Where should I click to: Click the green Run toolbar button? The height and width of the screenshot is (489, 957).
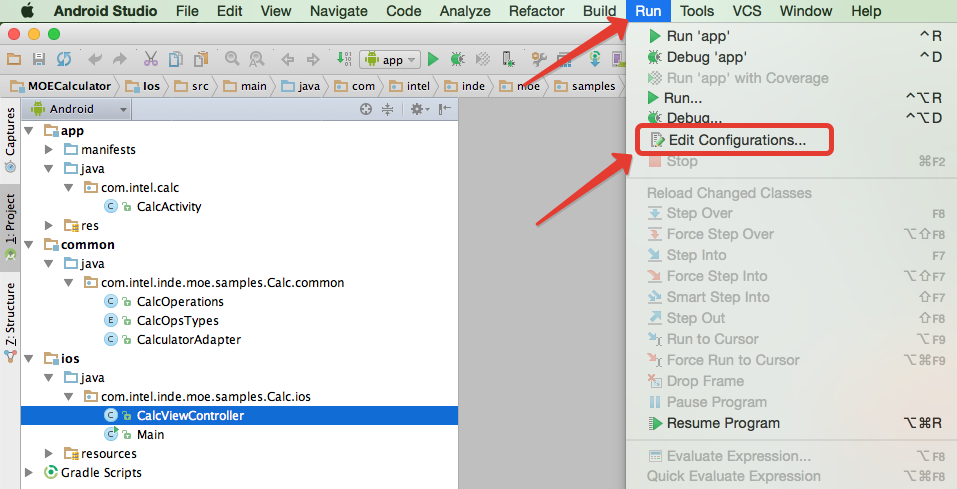433,59
